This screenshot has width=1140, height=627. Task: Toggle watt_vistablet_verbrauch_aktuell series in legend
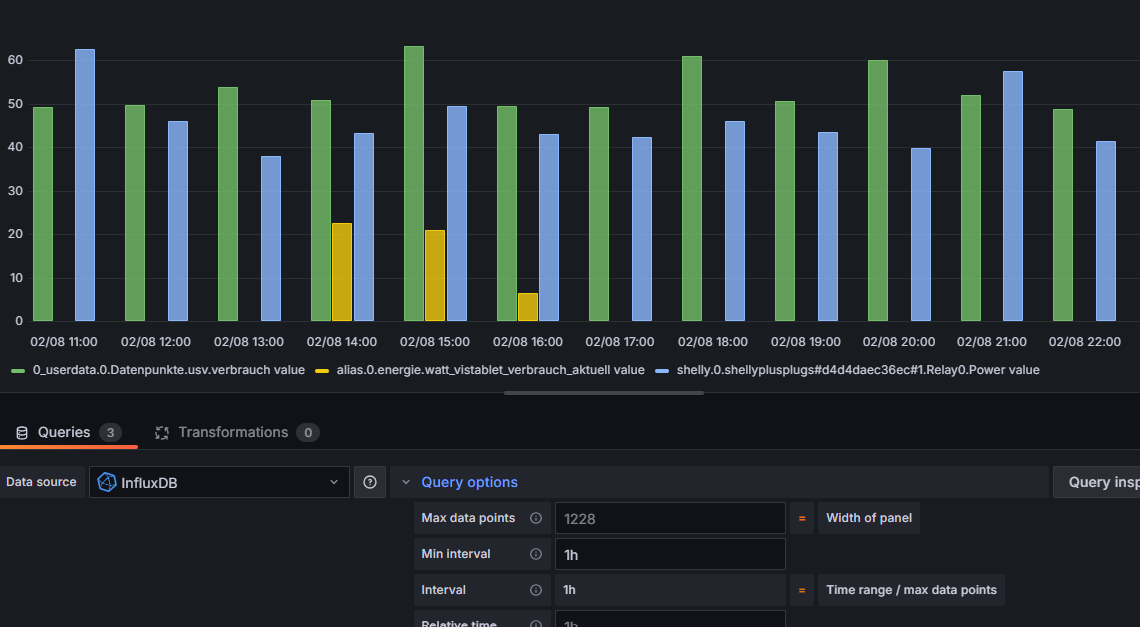[x=490, y=370]
